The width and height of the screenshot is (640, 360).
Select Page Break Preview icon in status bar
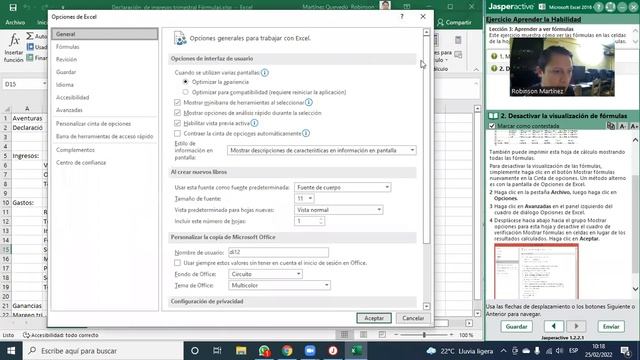382,335
